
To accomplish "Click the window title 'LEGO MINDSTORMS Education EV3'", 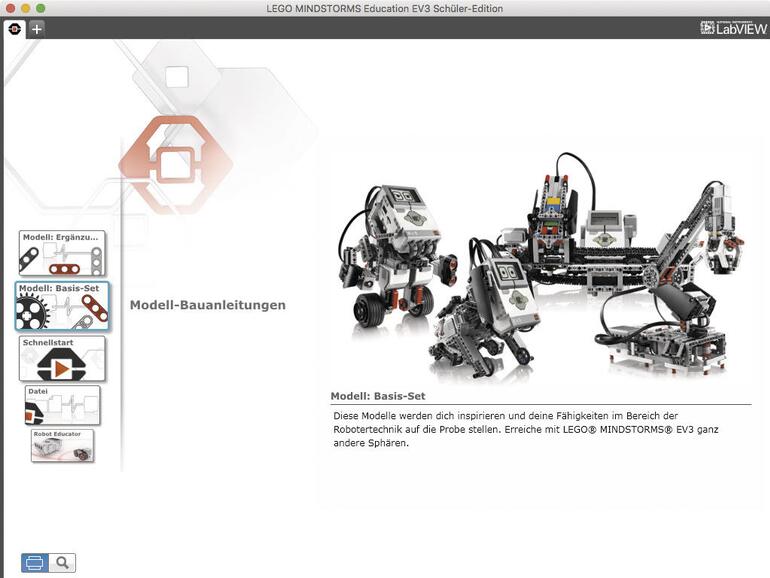I will coord(385,8).
